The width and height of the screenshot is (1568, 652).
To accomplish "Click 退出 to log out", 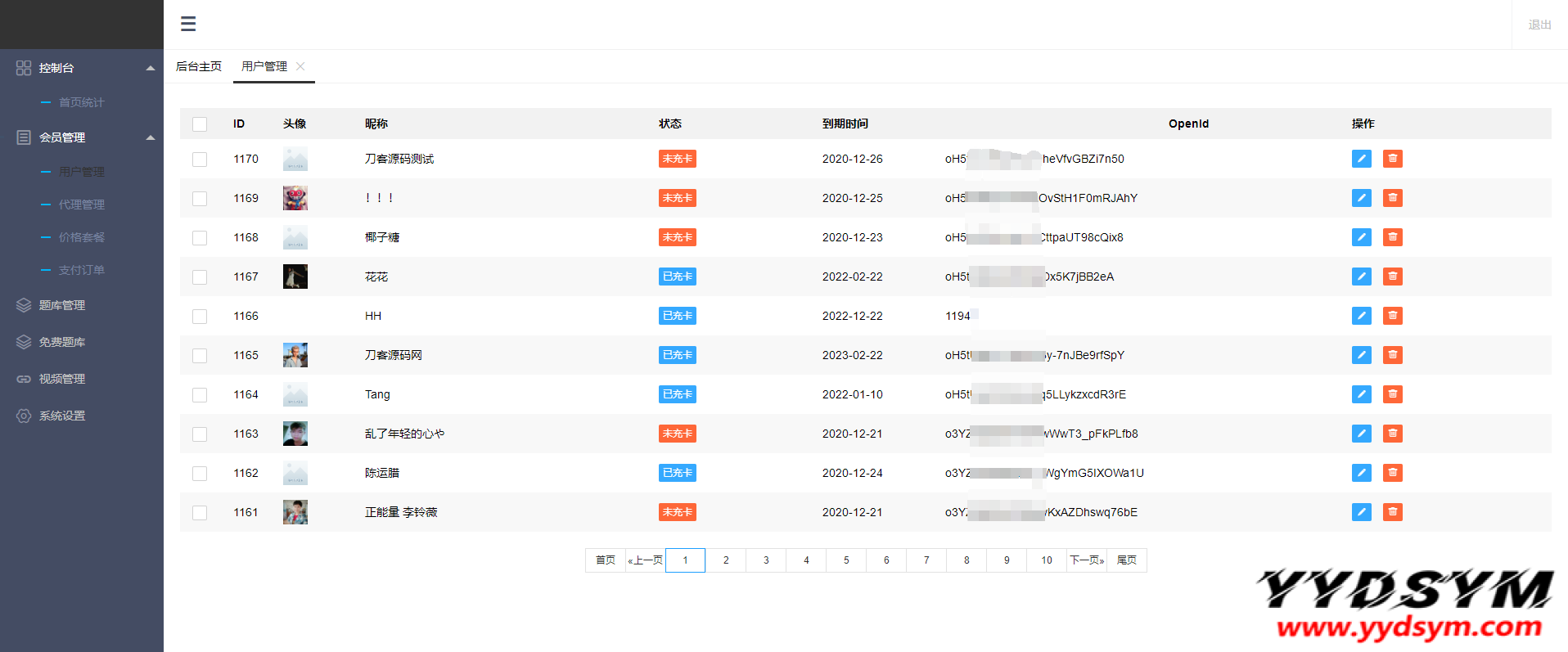I will point(1539,25).
